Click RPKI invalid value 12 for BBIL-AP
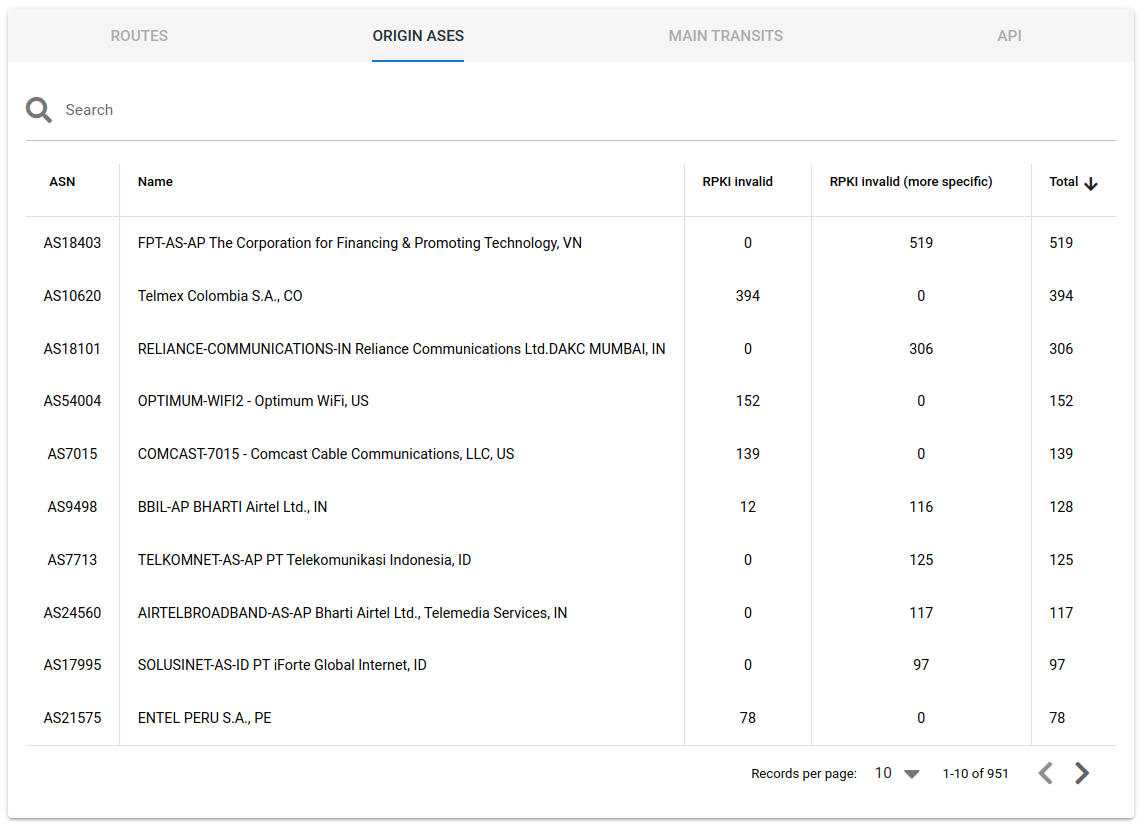The height and width of the screenshot is (834, 1148). click(x=748, y=507)
